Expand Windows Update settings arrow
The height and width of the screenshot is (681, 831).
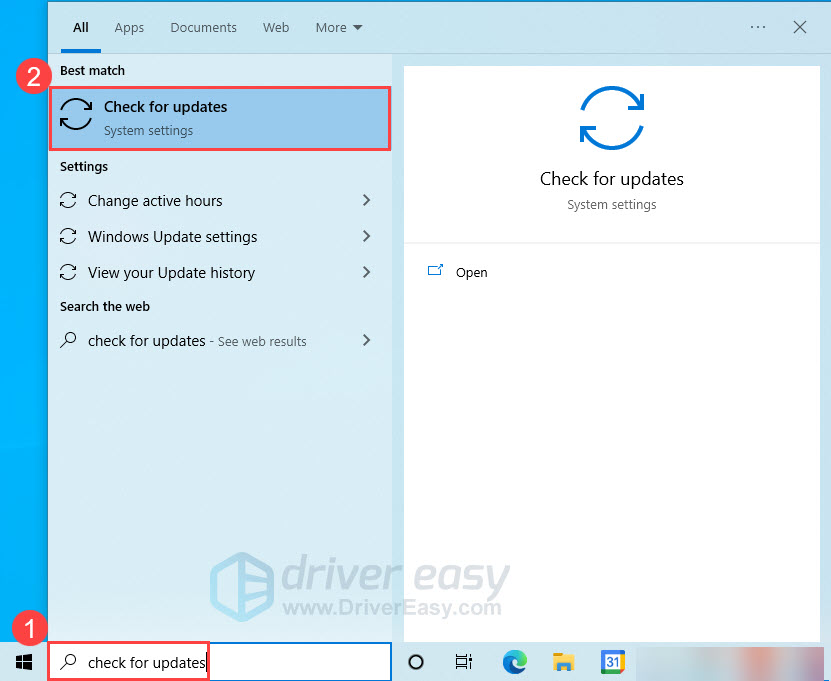click(366, 237)
